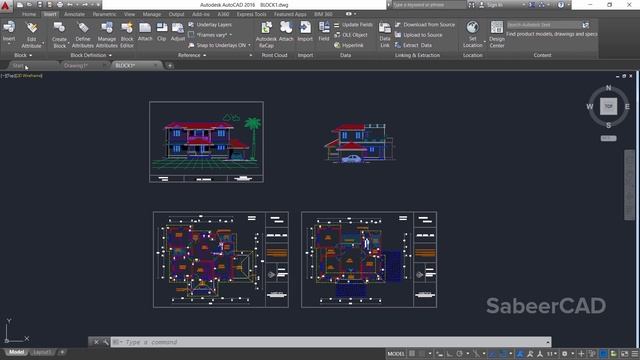Toggle the Frames vary setting
The width and height of the screenshot is (640, 360).
(x=211, y=35)
